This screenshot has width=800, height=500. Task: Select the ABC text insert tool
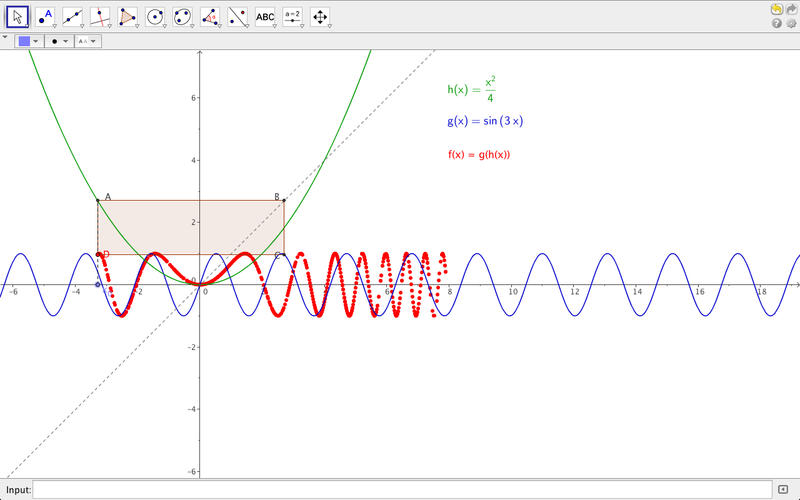coord(265,16)
